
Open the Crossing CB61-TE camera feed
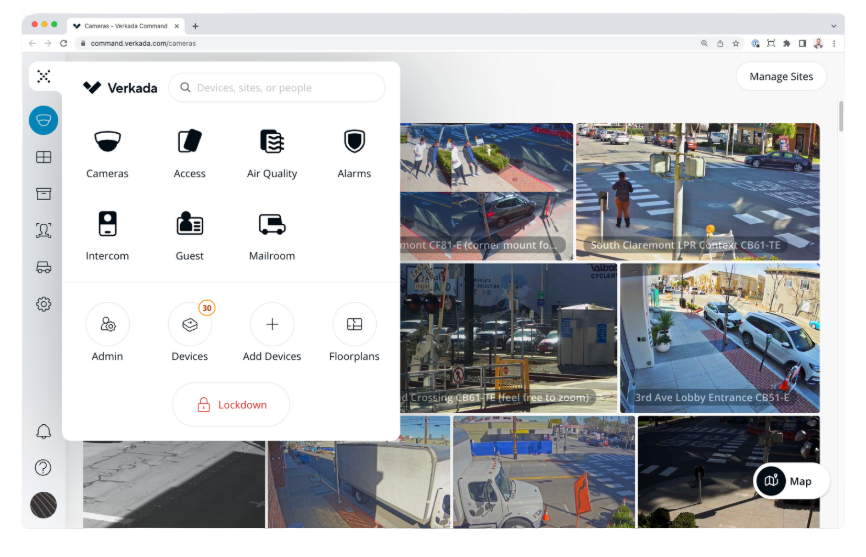[508, 338]
